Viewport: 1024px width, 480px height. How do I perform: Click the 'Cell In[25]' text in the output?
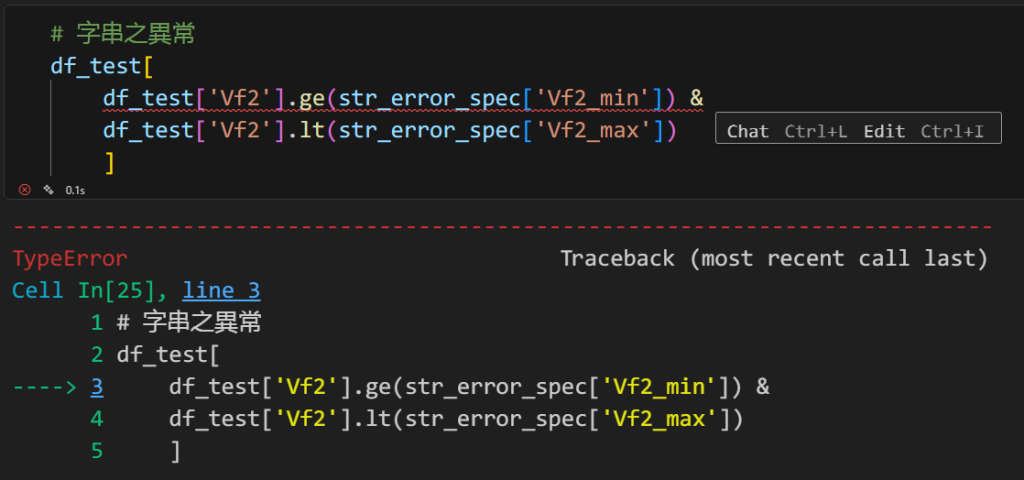(84, 291)
